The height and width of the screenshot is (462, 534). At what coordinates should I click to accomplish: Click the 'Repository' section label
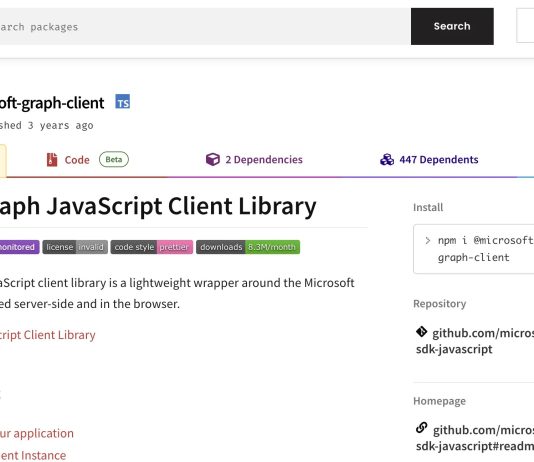(440, 303)
